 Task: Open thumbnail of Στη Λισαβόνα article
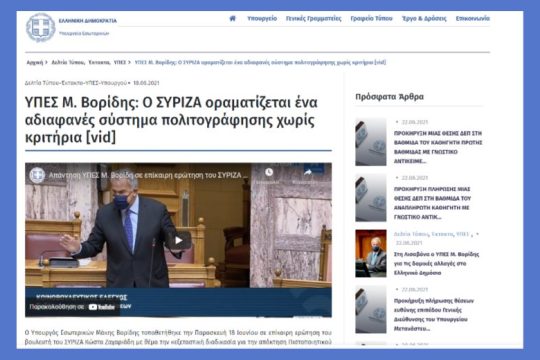[371, 254]
